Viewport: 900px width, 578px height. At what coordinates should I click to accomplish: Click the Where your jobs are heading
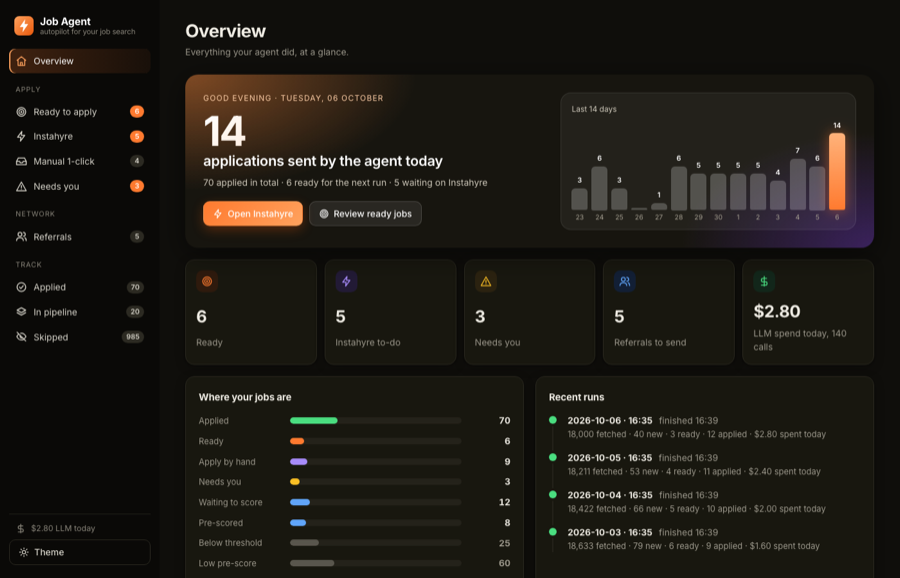coord(245,397)
